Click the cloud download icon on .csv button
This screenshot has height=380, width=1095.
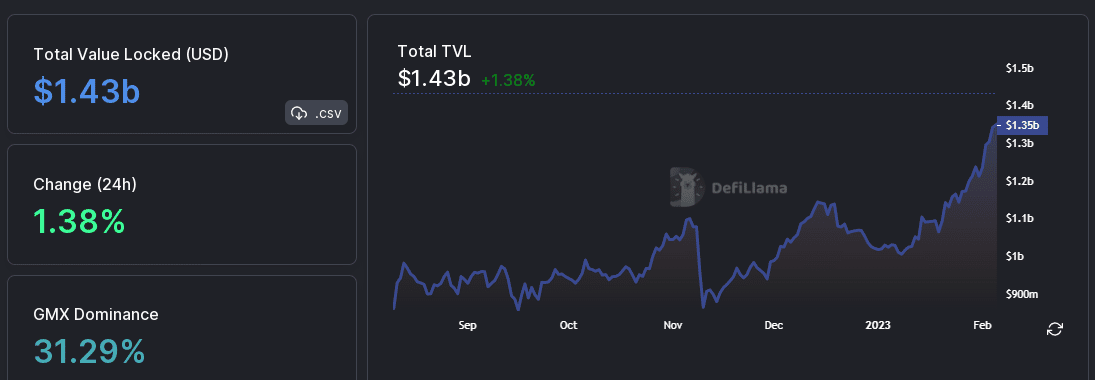tap(300, 112)
